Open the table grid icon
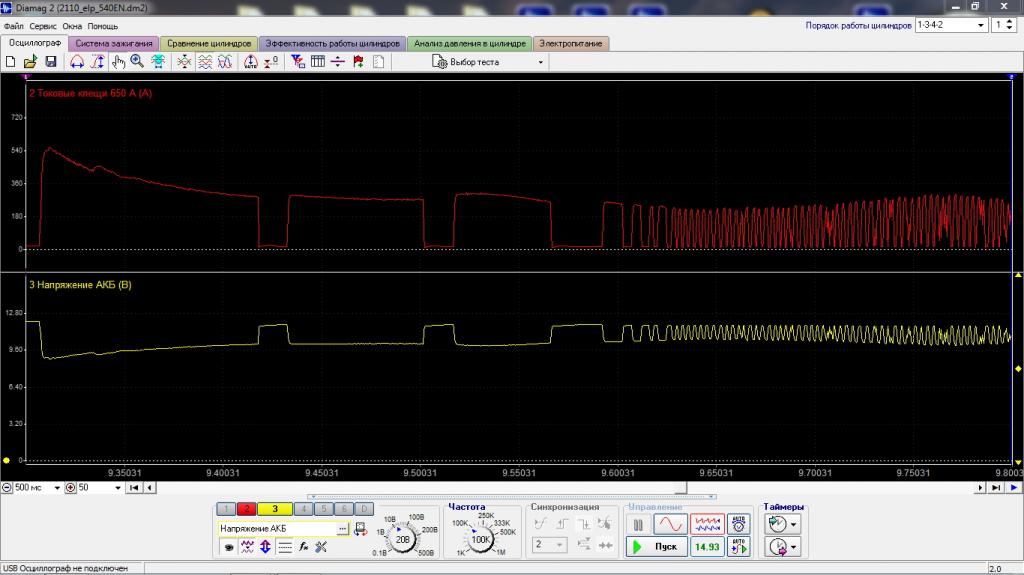 pyautogui.click(x=318, y=62)
